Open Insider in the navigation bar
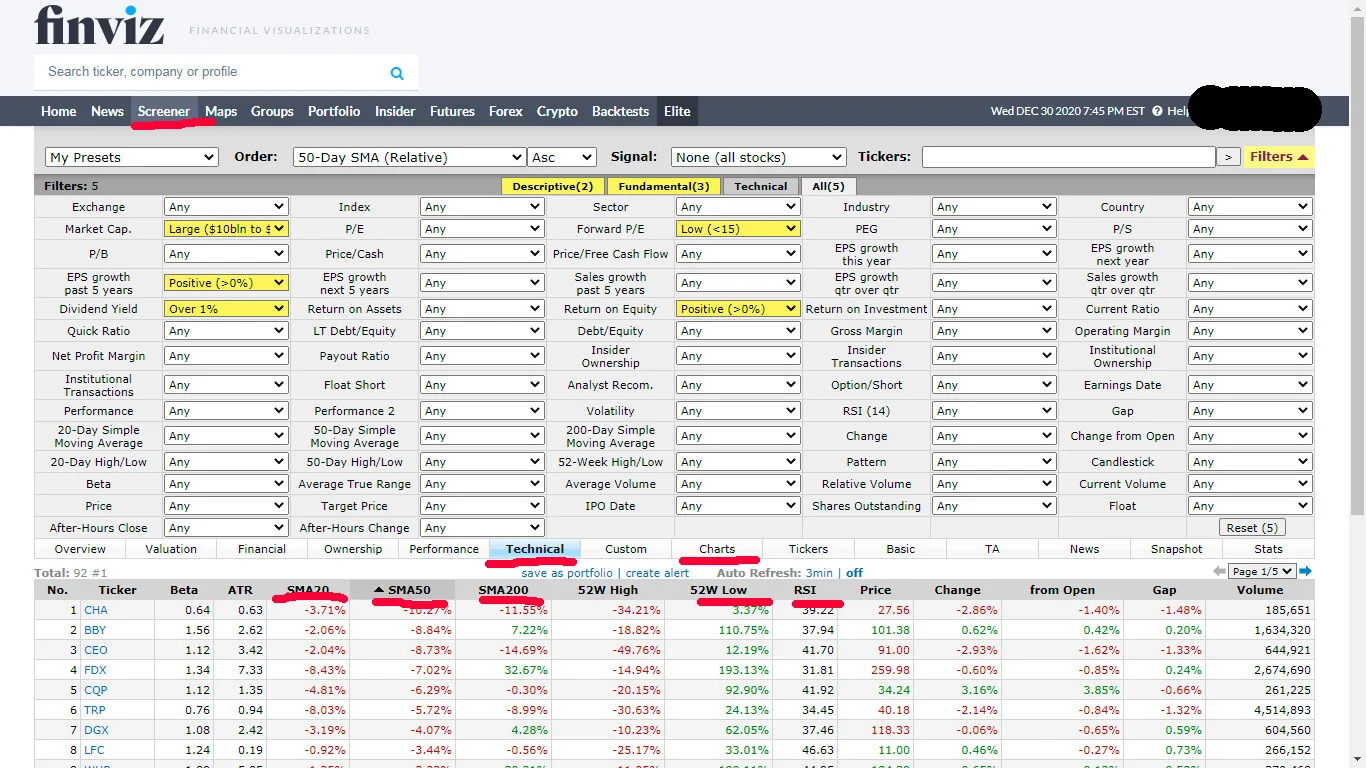 click(395, 111)
